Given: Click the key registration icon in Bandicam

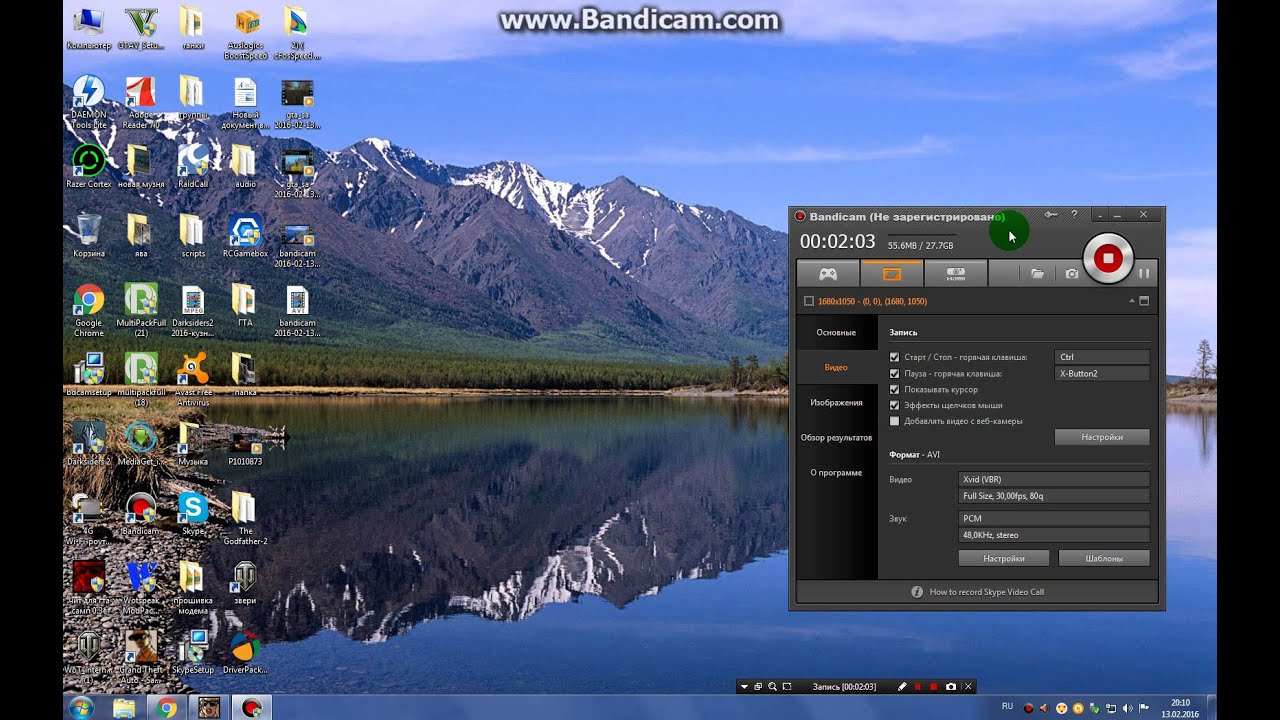Looking at the screenshot, I should (x=1051, y=214).
